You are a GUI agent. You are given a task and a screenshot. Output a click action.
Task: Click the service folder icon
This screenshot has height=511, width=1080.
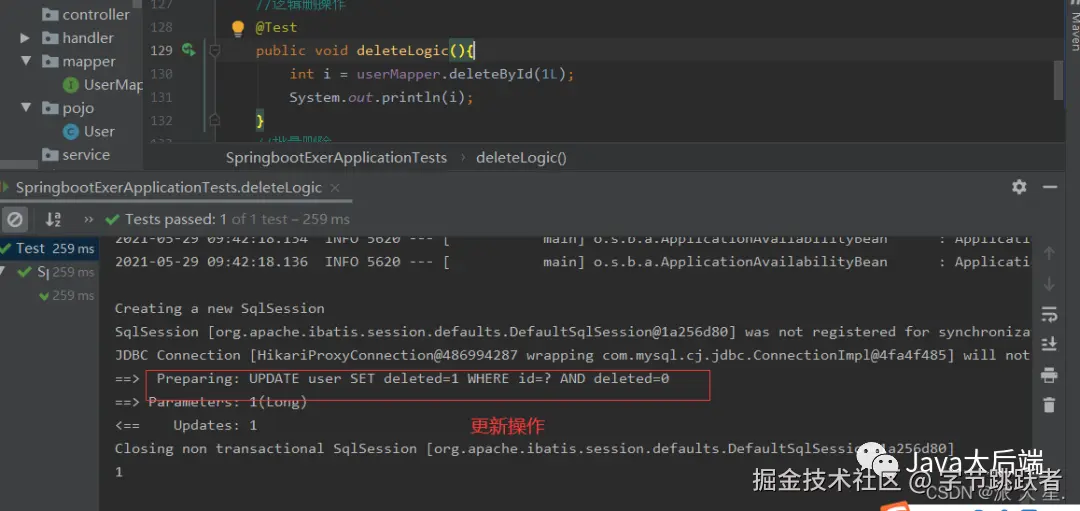pos(50,155)
